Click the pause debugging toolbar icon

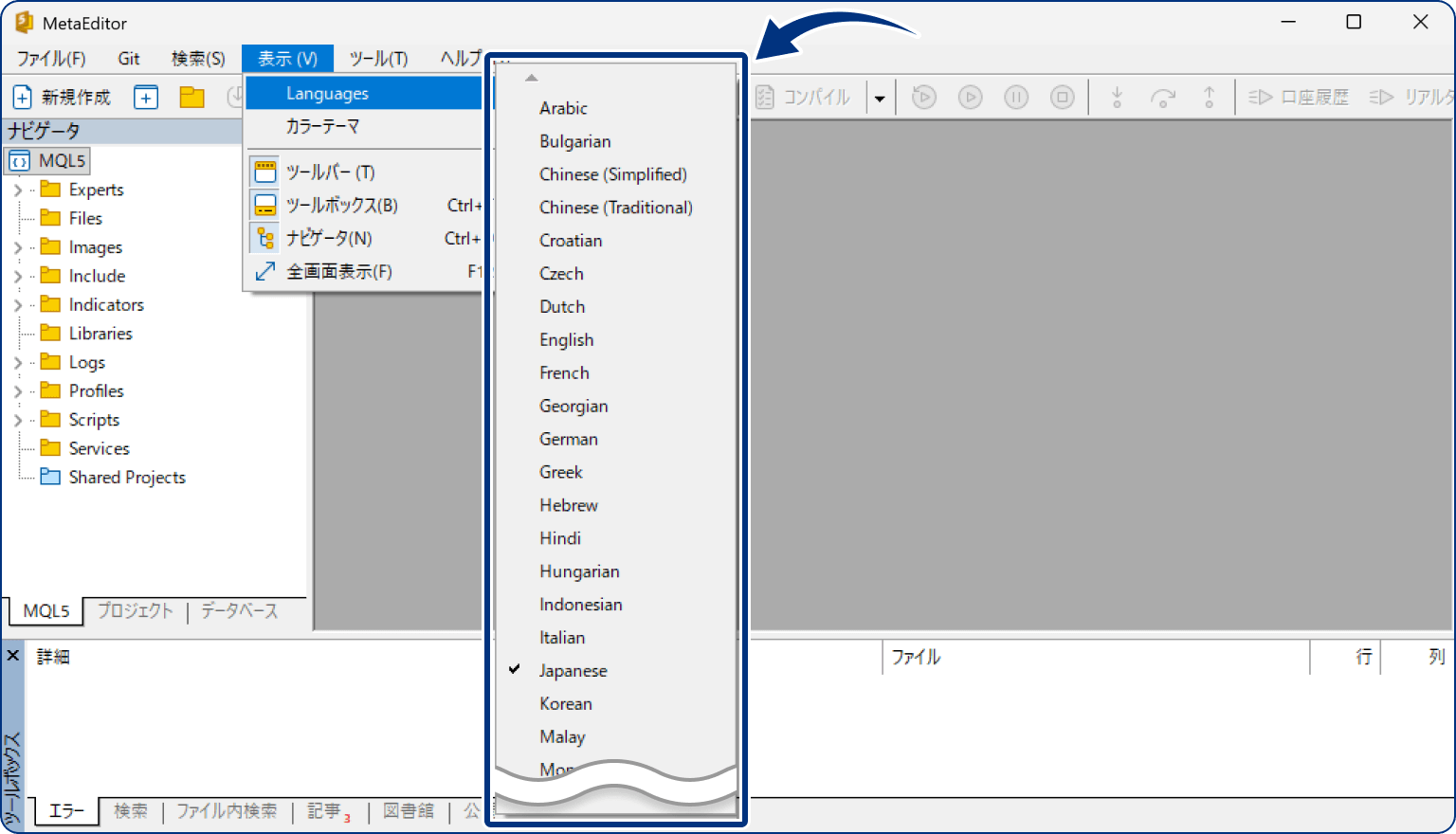(1016, 98)
